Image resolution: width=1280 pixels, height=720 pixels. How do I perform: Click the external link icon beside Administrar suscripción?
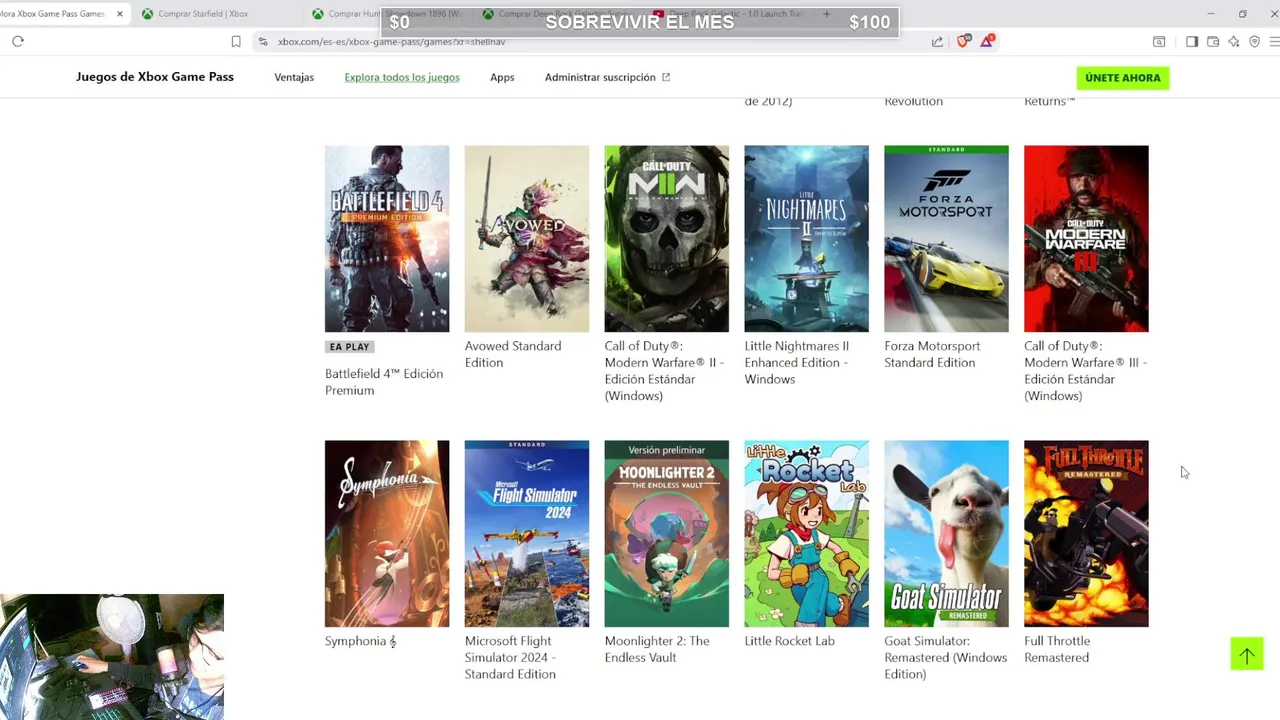click(x=666, y=77)
